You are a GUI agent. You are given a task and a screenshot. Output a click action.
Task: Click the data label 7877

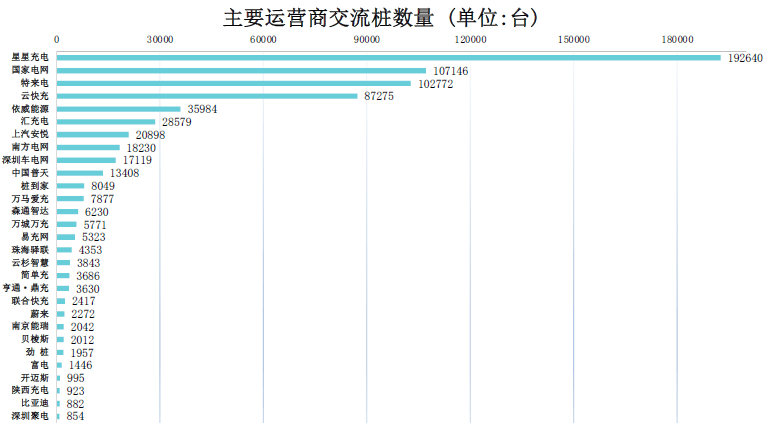[x=102, y=199]
